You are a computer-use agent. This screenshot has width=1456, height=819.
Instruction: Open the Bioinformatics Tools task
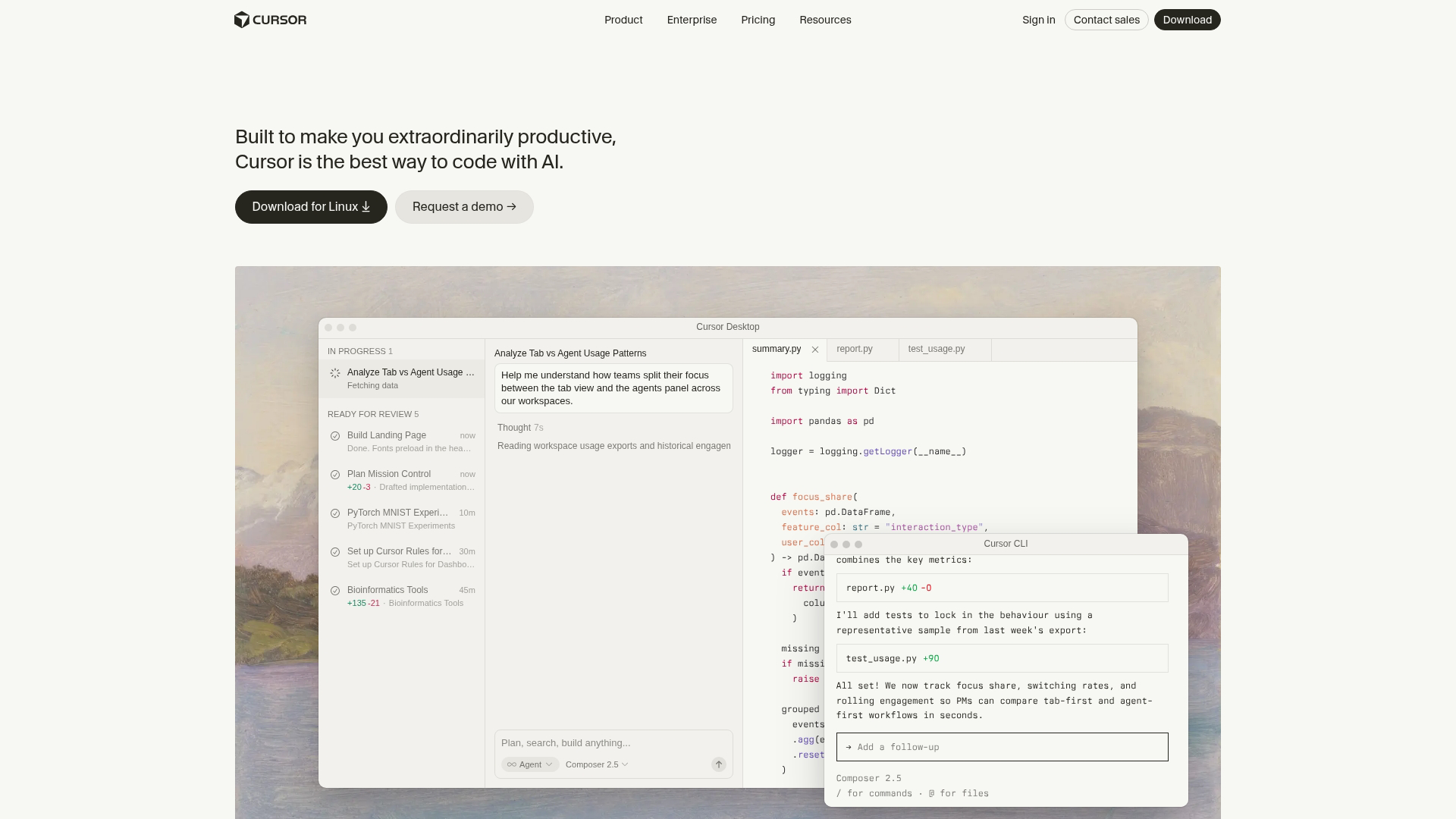(x=402, y=596)
